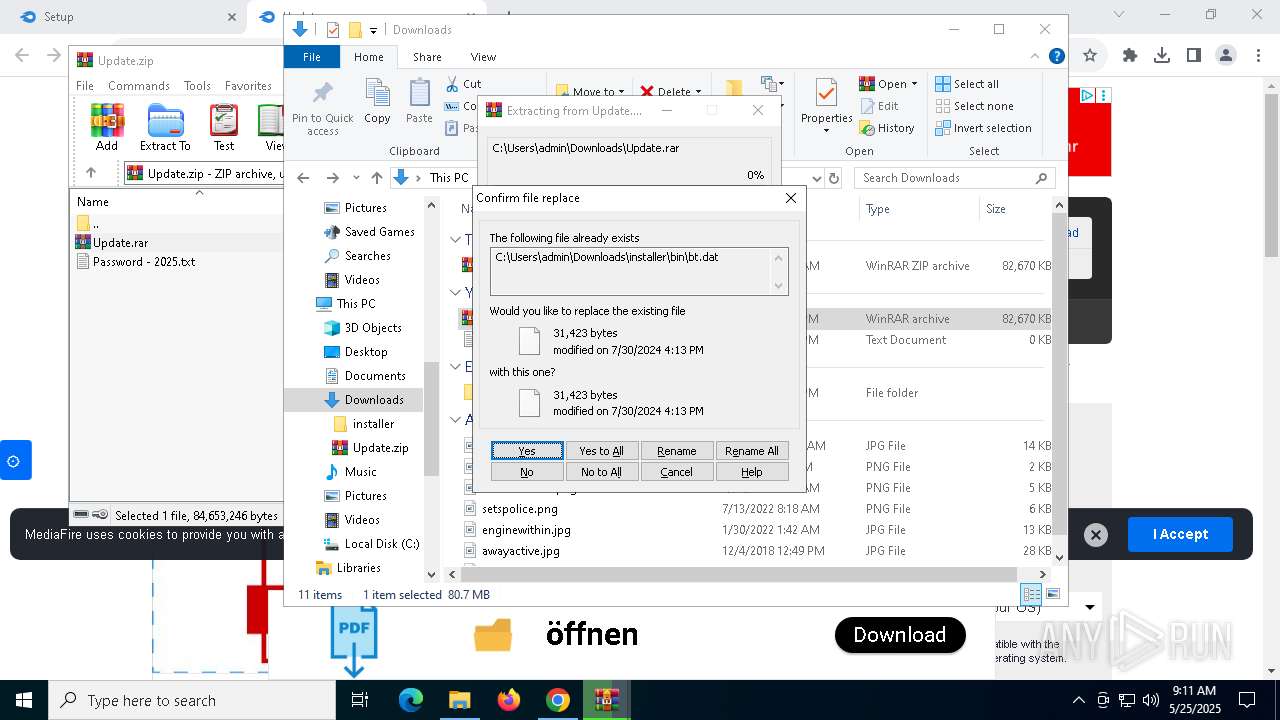The width and height of the screenshot is (1280, 720).
Task: Open recent locations dropdown in Explorer
Action: point(356,178)
